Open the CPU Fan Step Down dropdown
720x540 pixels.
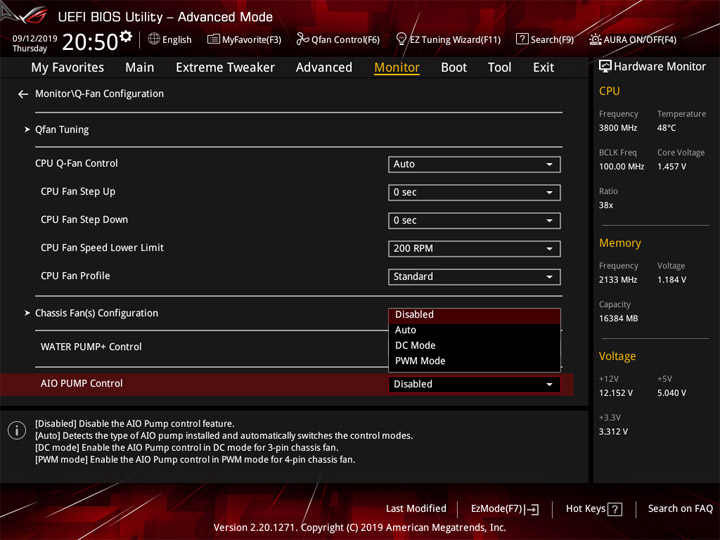[474, 220]
